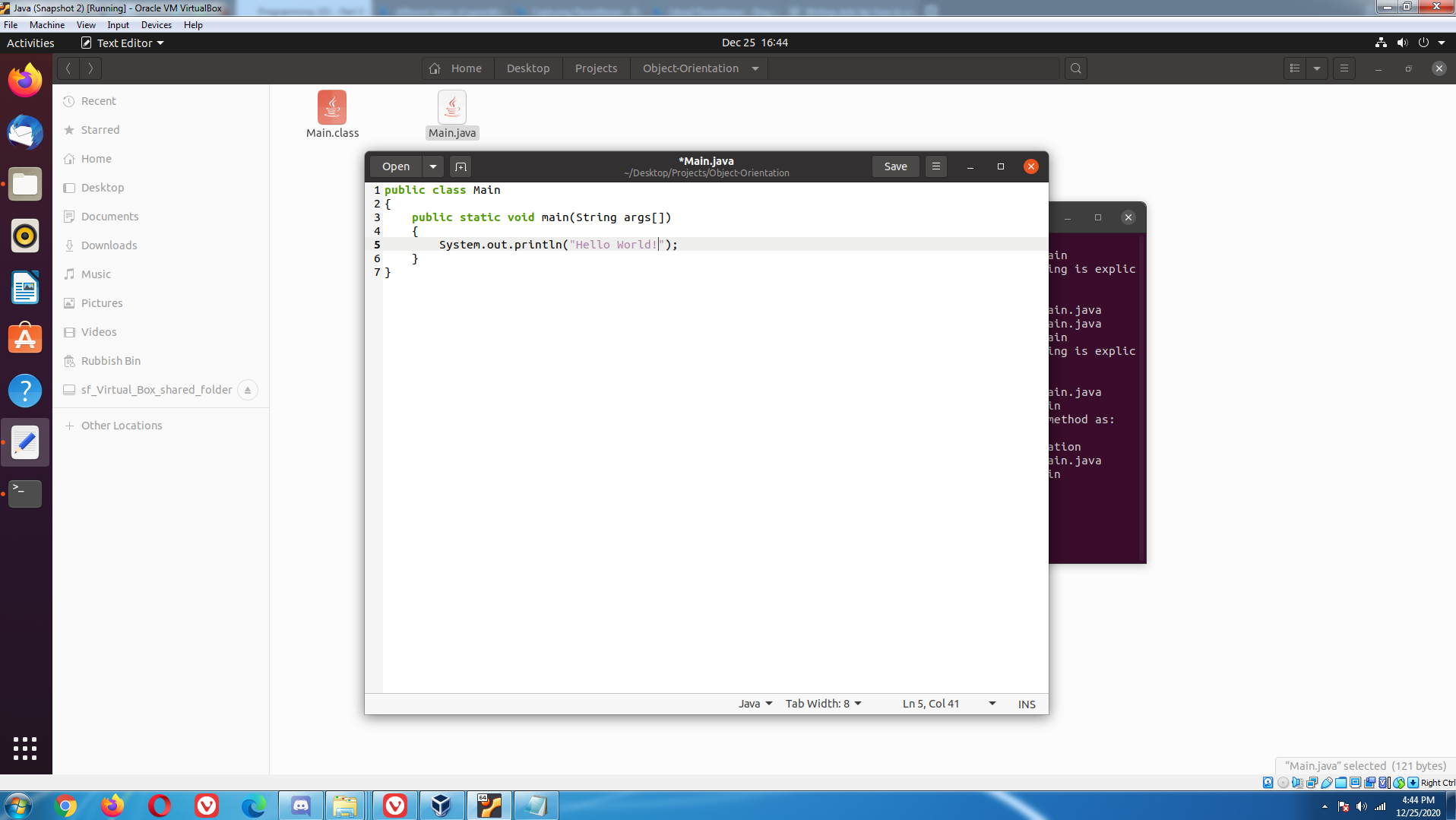The width and height of the screenshot is (1456, 820).
Task: Open Discord from Windows taskbar
Action: (301, 806)
